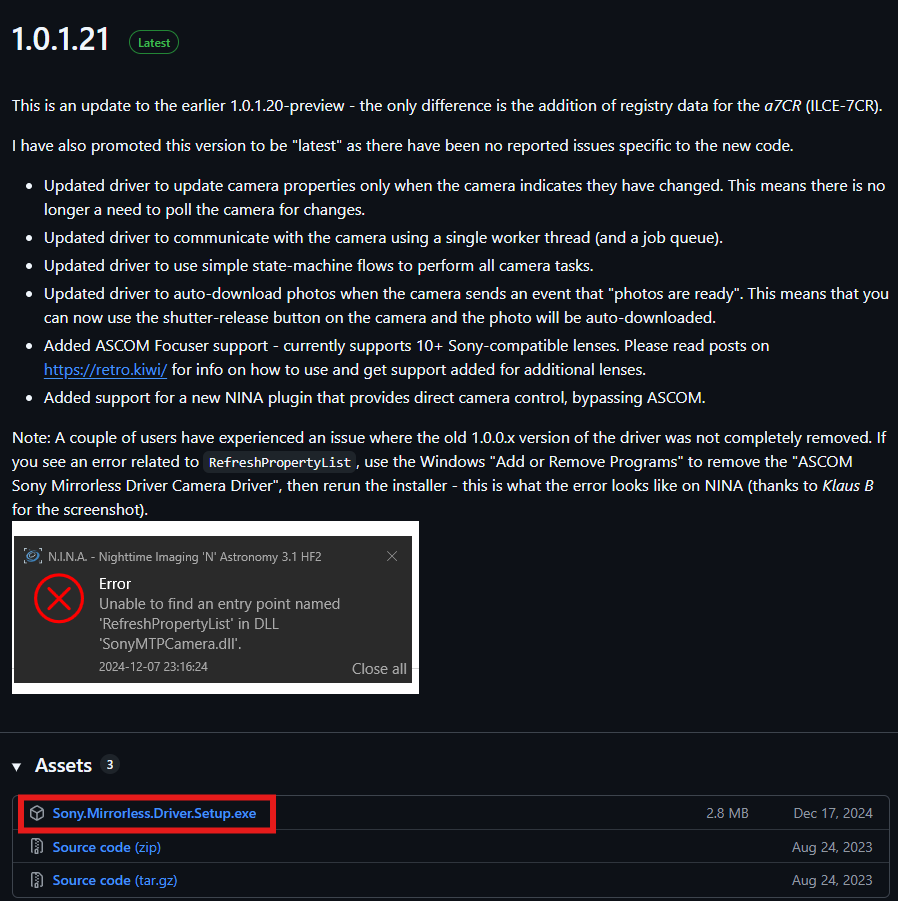Download Source code (zip)
This screenshot has width=898, height=901.
107,847
